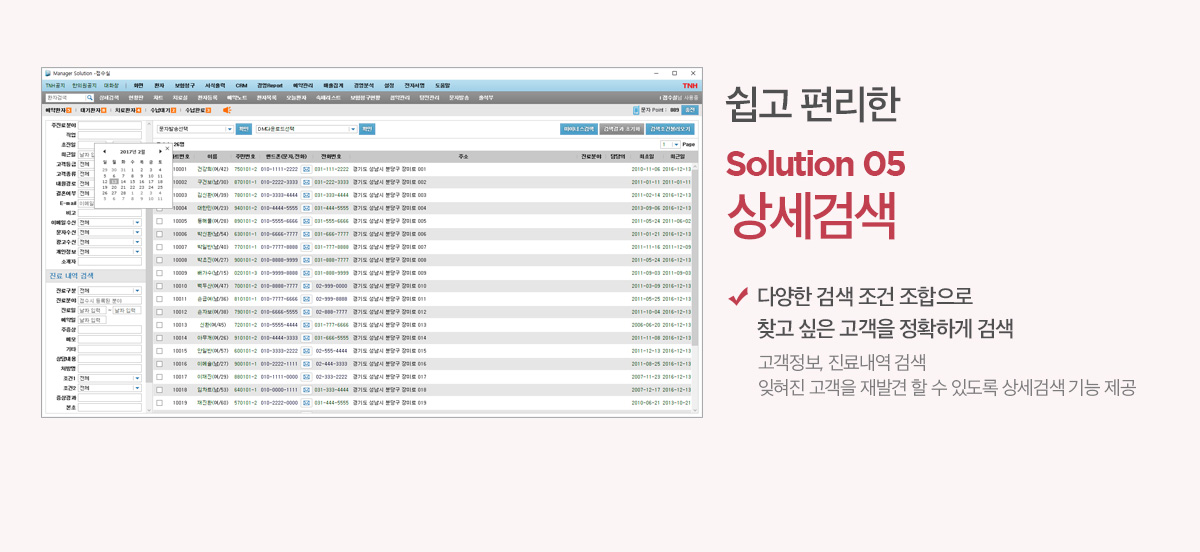
Task: Tick the checkbox for row 10009
Action: pos(159,272)
